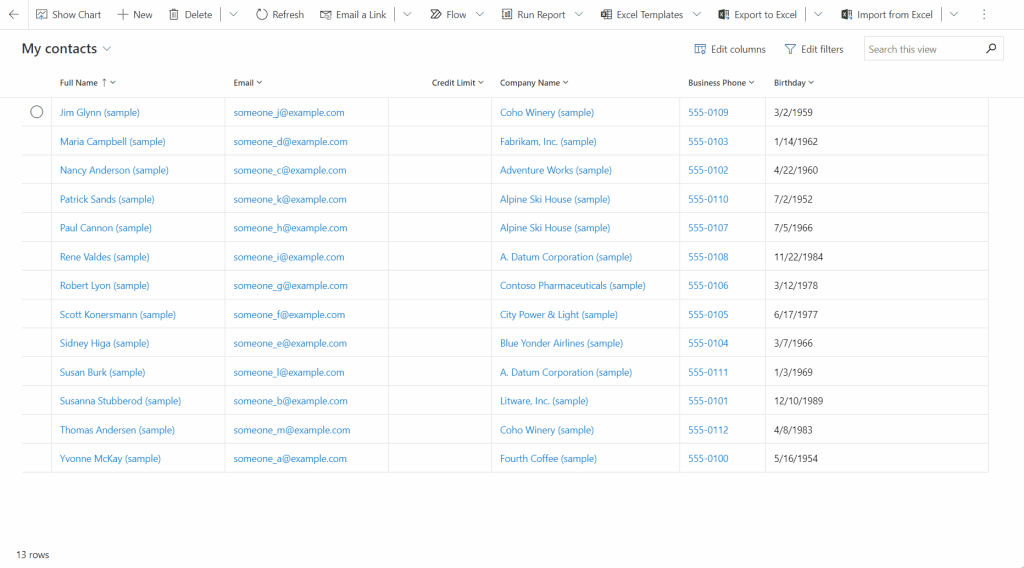This screenshot has height=568, width=1024.
Task: Click the New command in toolbar
Action: click(135, 15)
